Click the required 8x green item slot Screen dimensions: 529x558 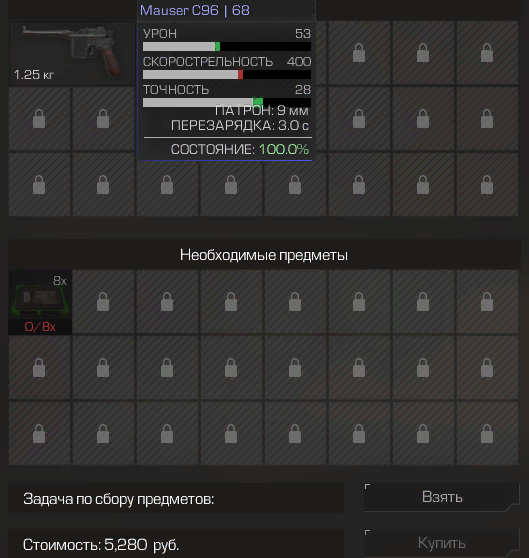coord(40,302)
